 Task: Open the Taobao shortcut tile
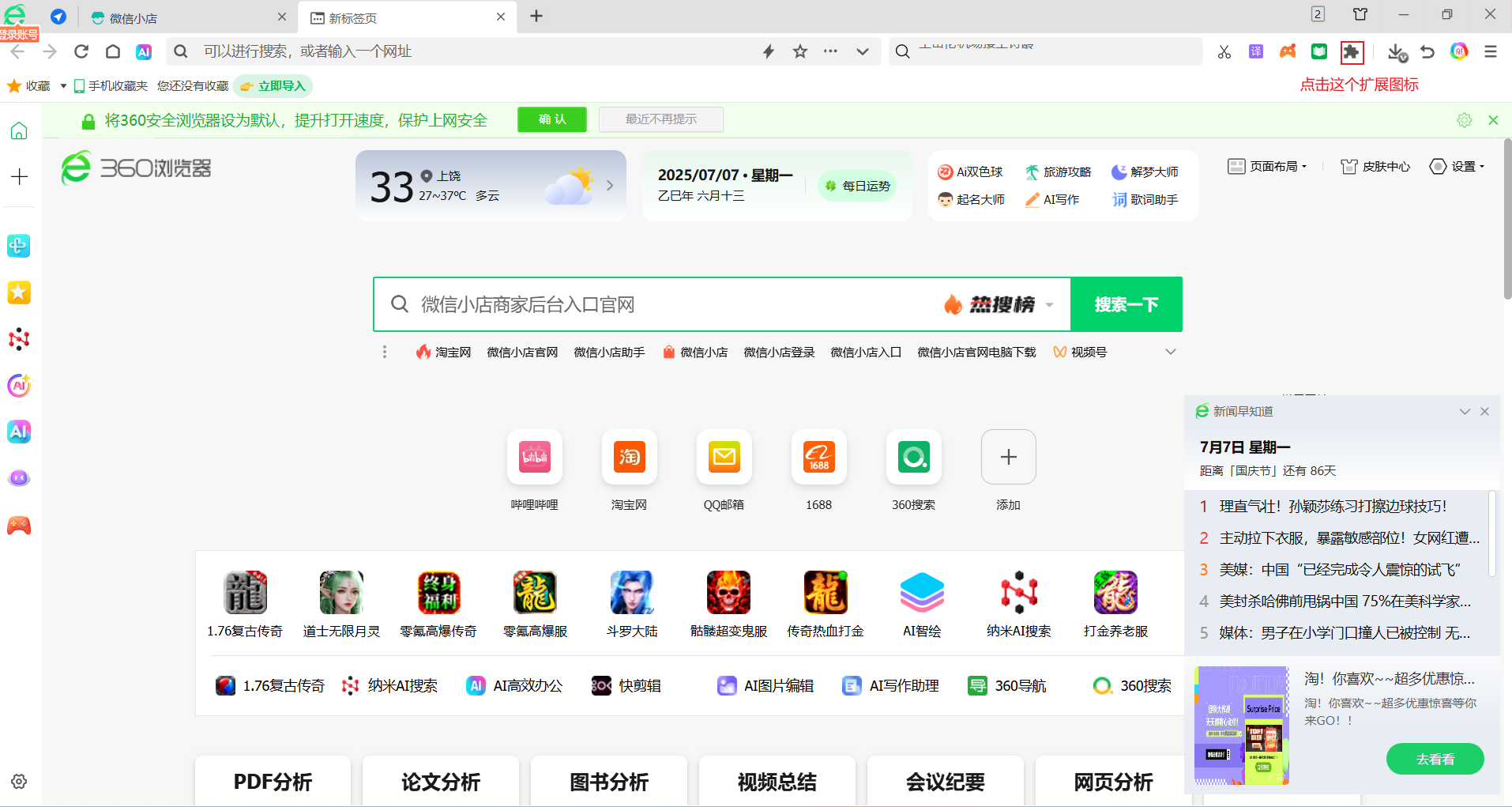point(630,457)
